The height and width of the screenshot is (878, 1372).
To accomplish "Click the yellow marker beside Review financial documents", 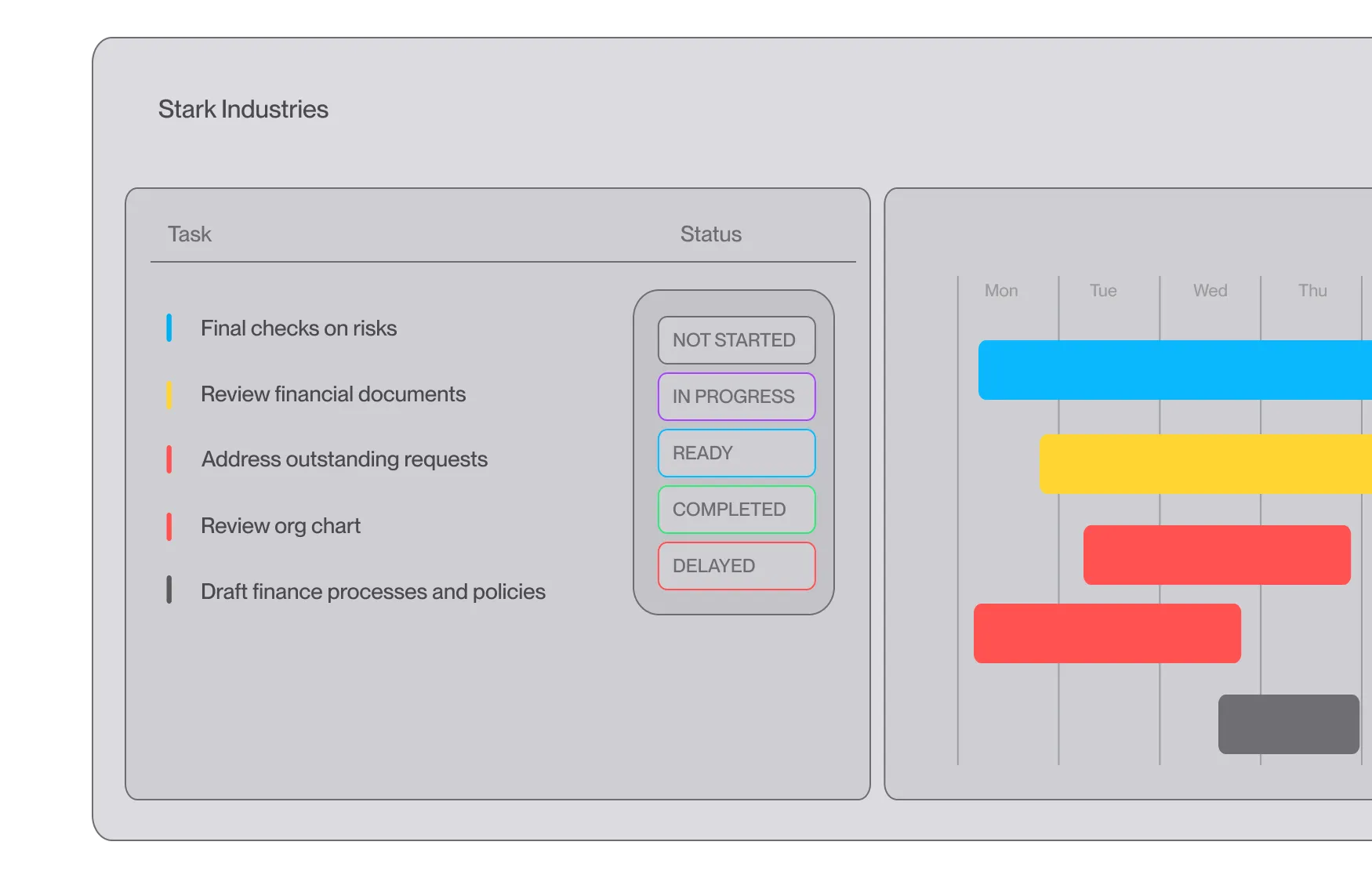I will [x=169, y=394].
